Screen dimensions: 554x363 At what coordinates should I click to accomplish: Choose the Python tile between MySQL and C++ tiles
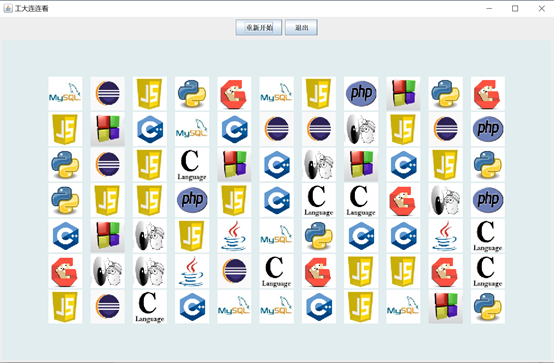click(319, 235)
